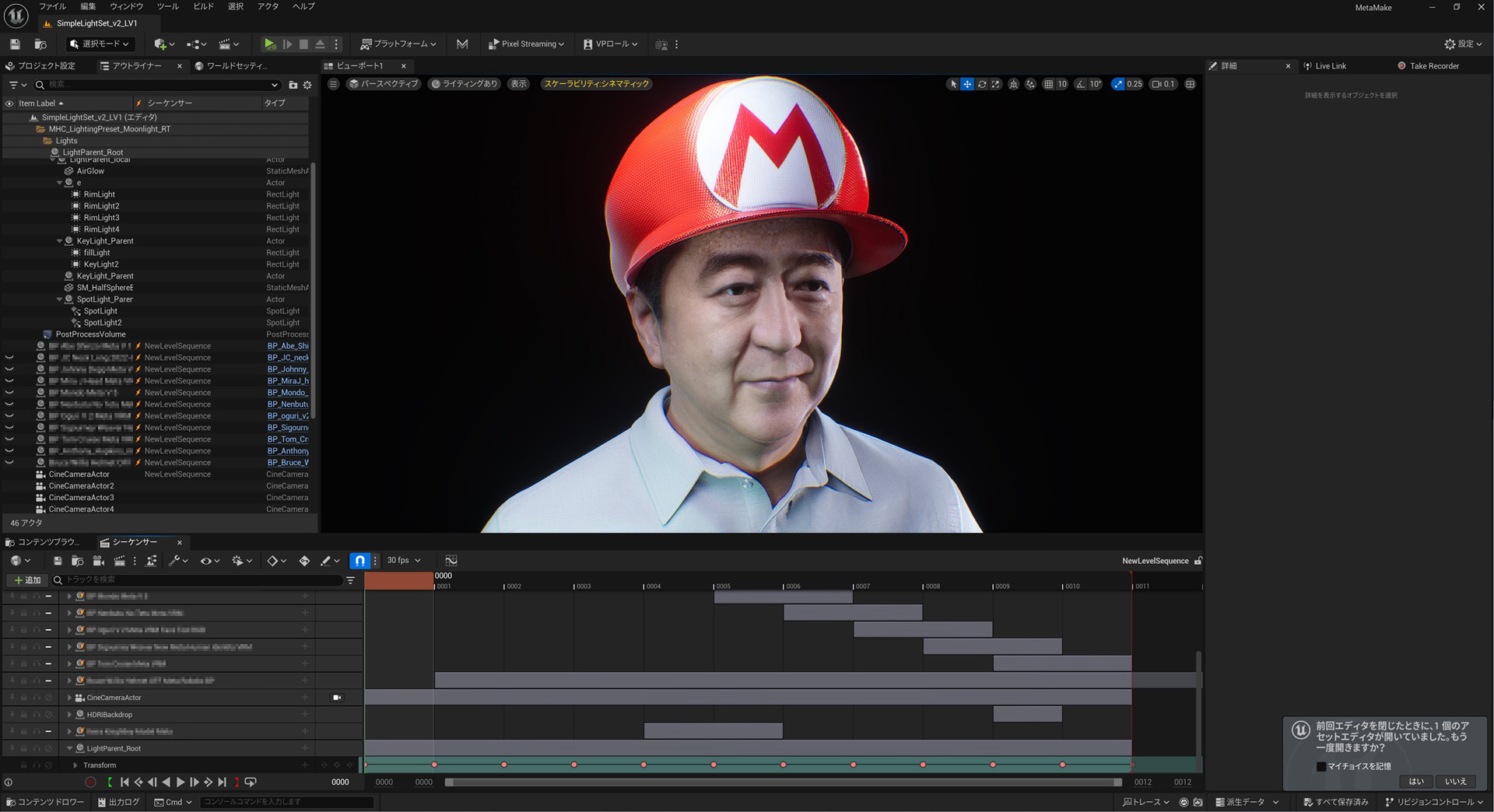
Task: Toggle world/local coordinate space icon
Action: (x=1014, y=84)
